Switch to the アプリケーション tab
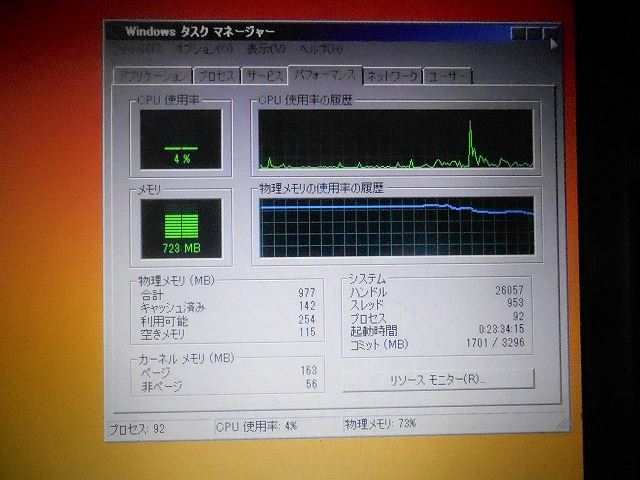The width and height of the screenshot is (640, 480). (x=153, y=76)
